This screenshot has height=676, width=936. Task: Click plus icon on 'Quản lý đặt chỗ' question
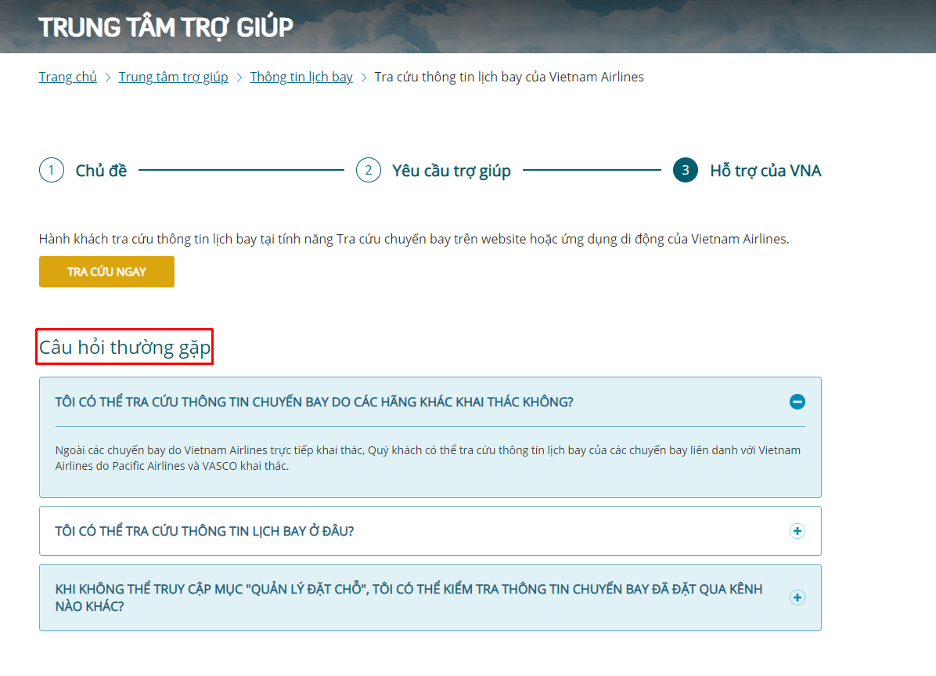click(797, 598)
